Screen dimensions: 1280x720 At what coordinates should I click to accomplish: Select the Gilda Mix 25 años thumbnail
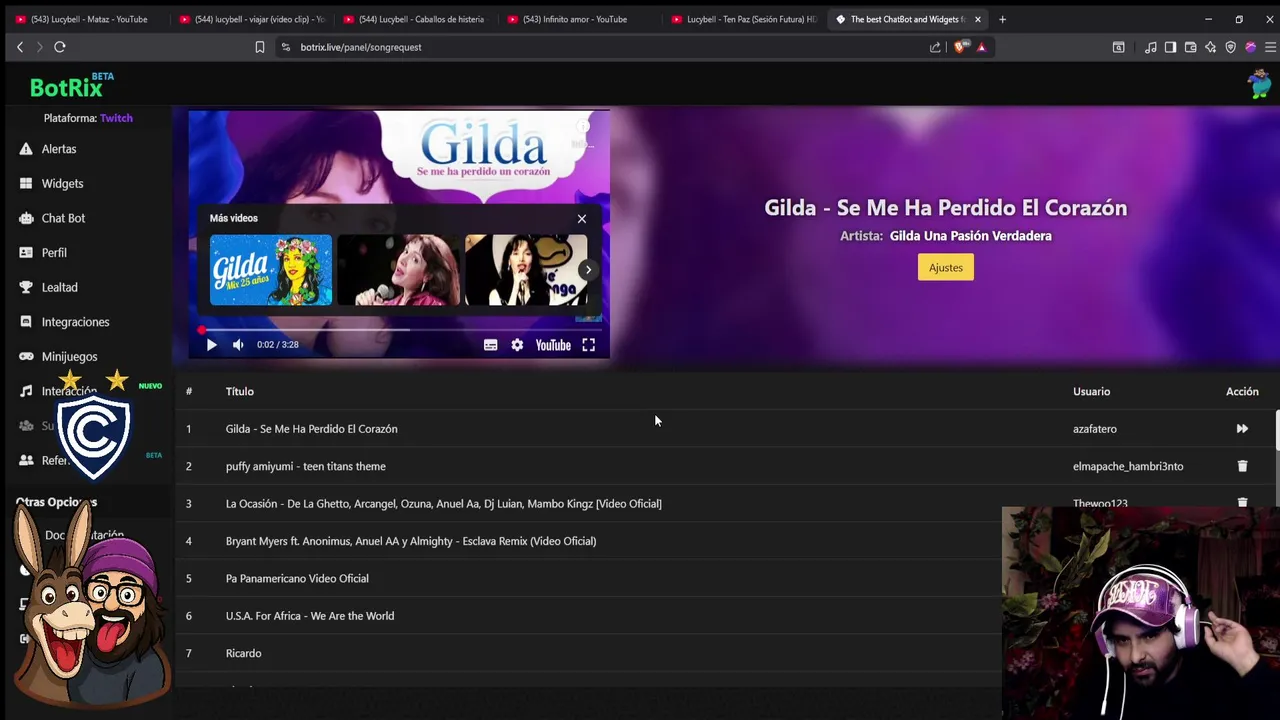pyautogui.click(x=271, y=270)
